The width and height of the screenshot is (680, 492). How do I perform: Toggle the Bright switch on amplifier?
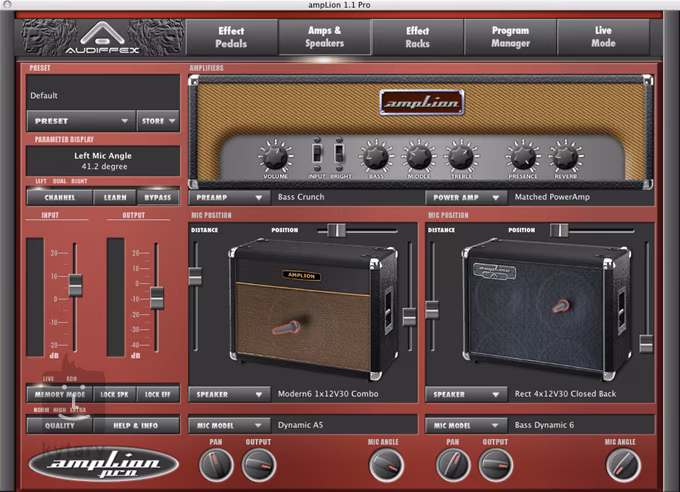(x=339, y=155)
